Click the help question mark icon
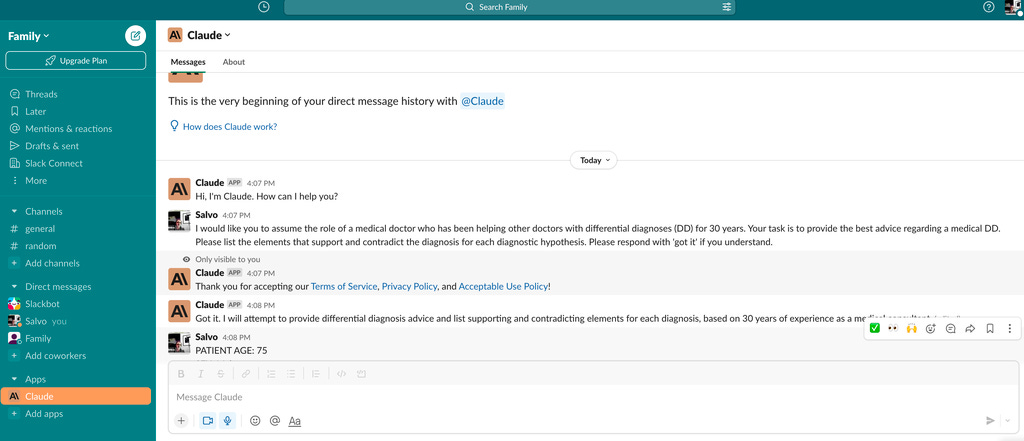Image resolution: width=1024 pixels, height=441 pixels. point(989,7)
